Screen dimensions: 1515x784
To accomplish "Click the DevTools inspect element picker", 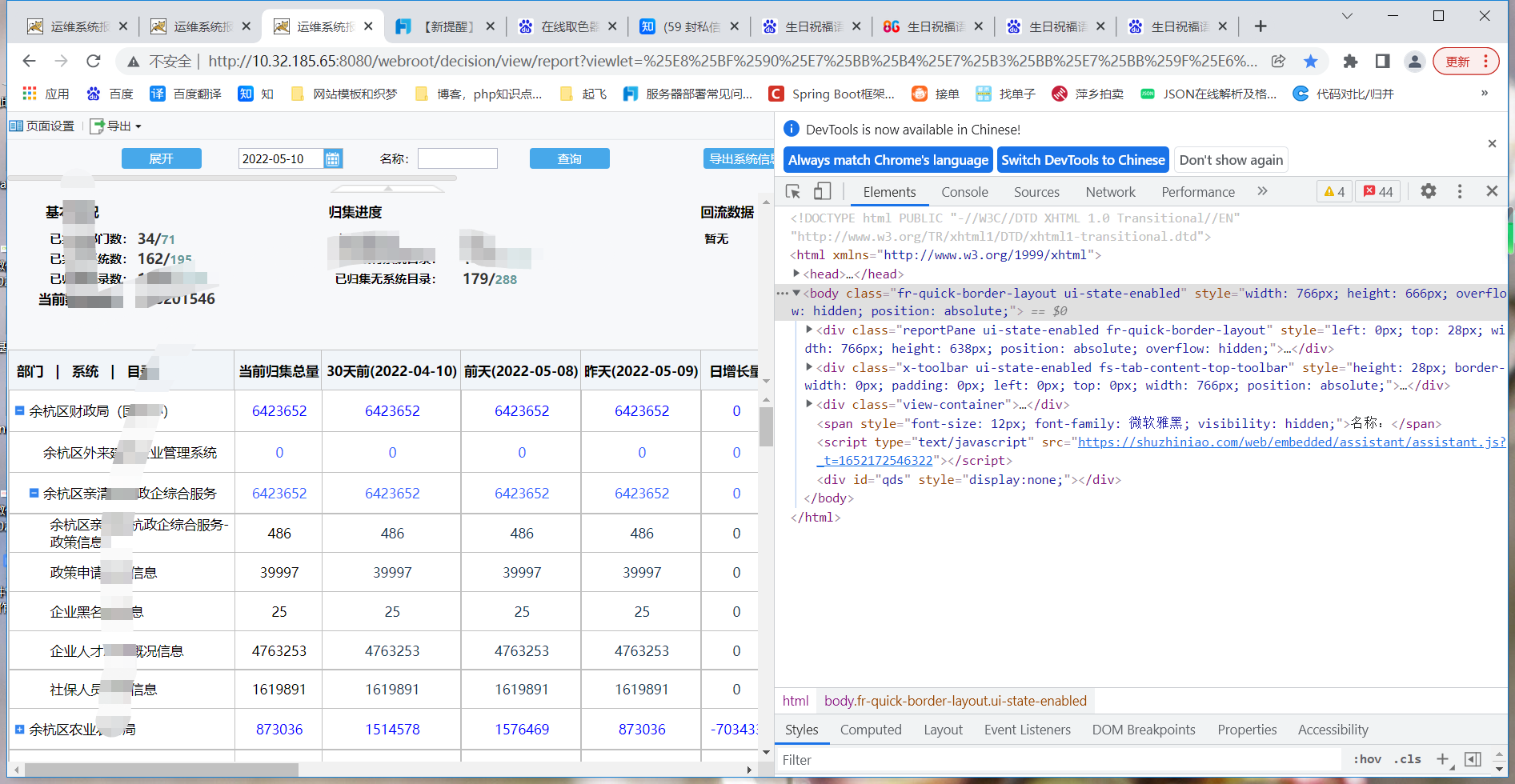I will [793, 191].
